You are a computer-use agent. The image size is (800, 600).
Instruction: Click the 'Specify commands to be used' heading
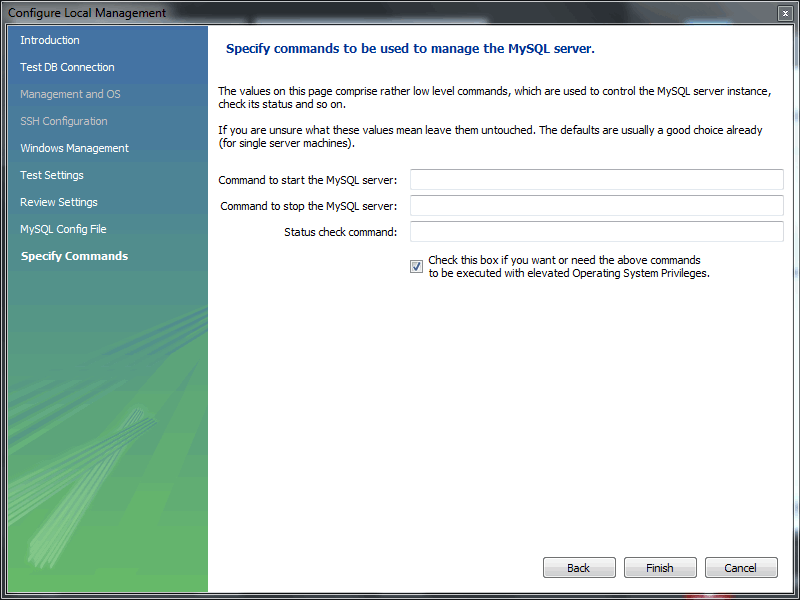click(410, 48)
